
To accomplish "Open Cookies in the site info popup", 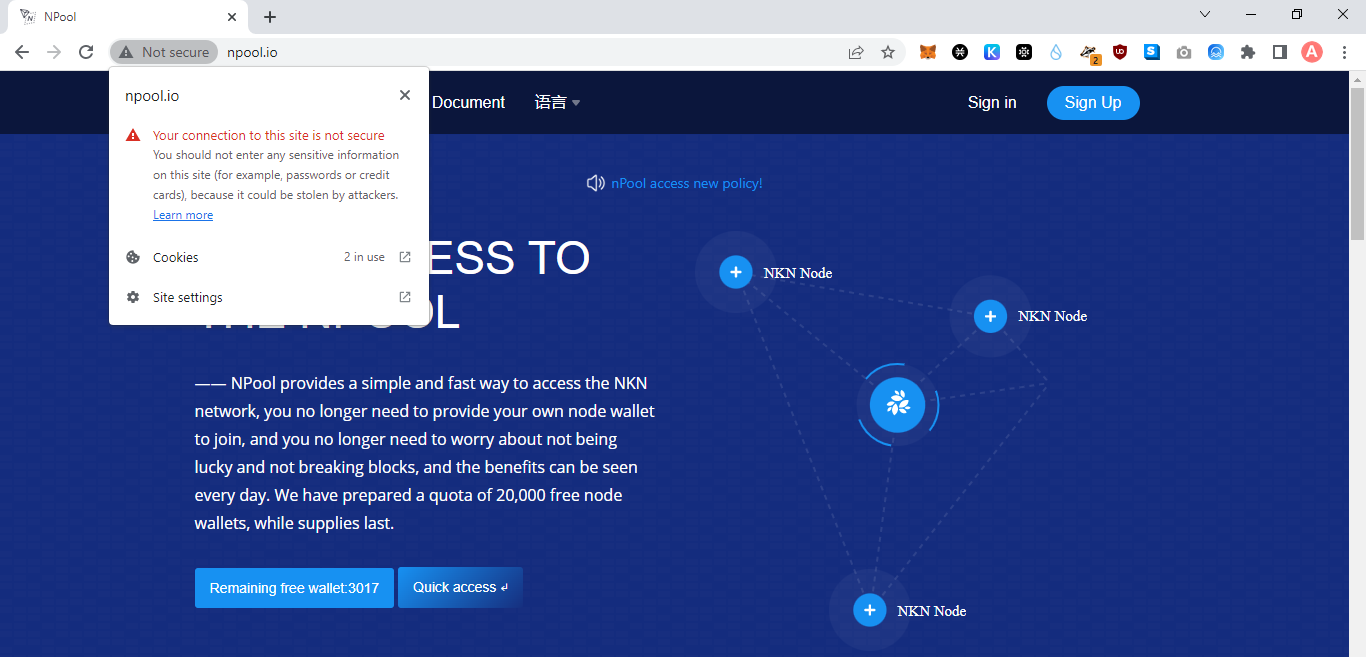I will (269, 257).
